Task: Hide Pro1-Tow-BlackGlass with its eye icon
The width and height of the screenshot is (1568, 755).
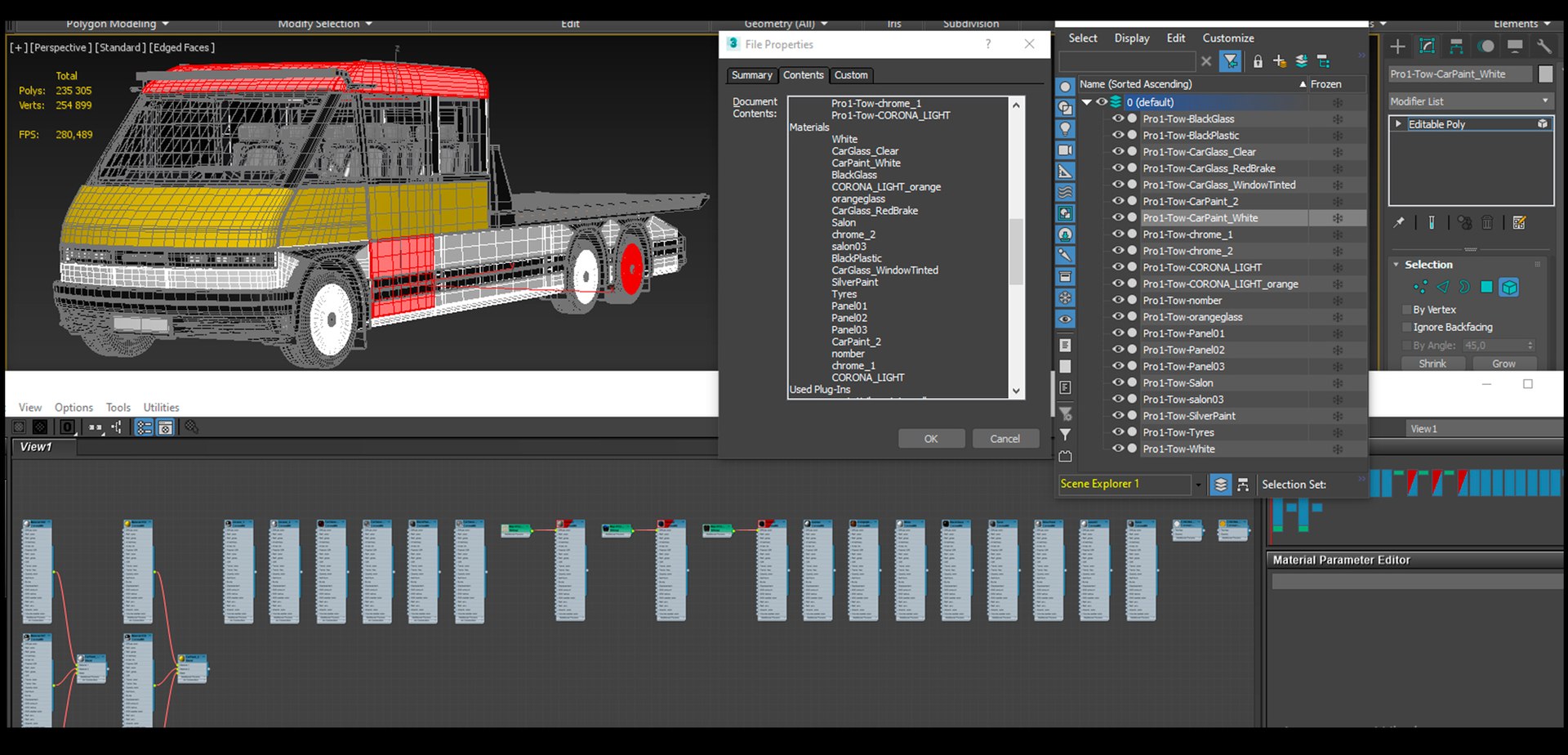Action: 1117,118
